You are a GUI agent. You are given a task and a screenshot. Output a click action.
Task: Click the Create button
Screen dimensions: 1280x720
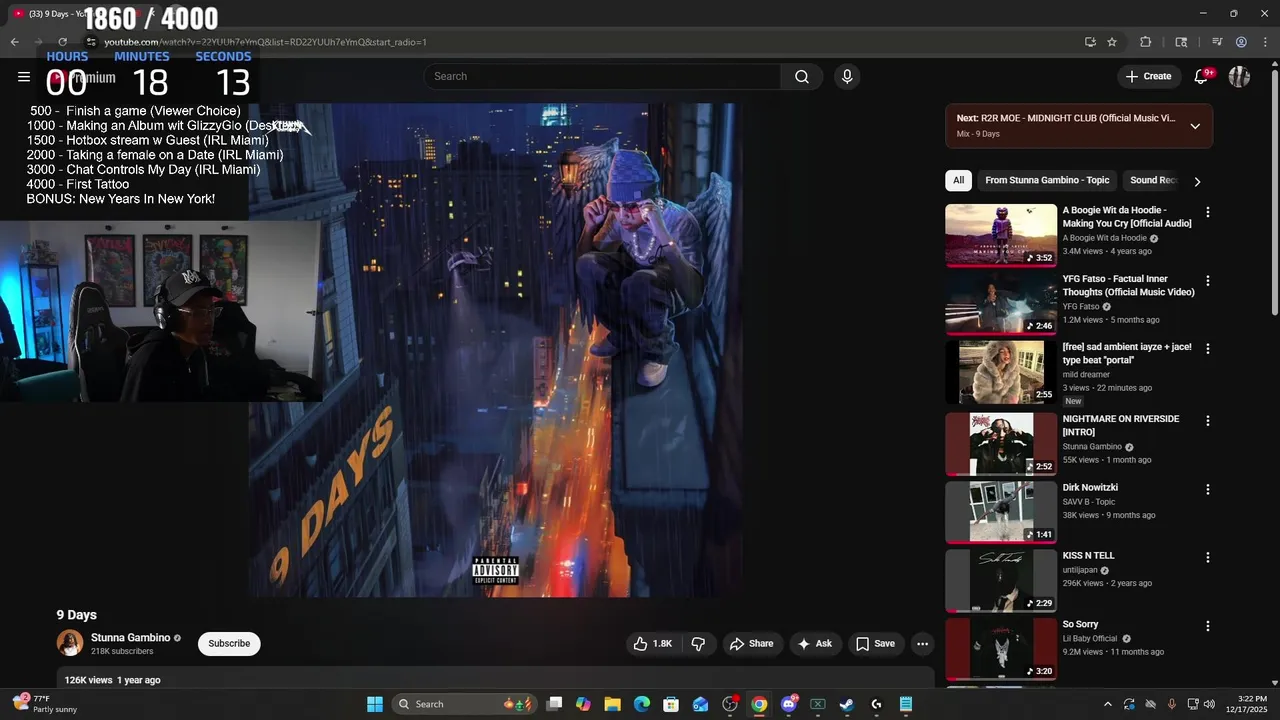coord(1148,76)
